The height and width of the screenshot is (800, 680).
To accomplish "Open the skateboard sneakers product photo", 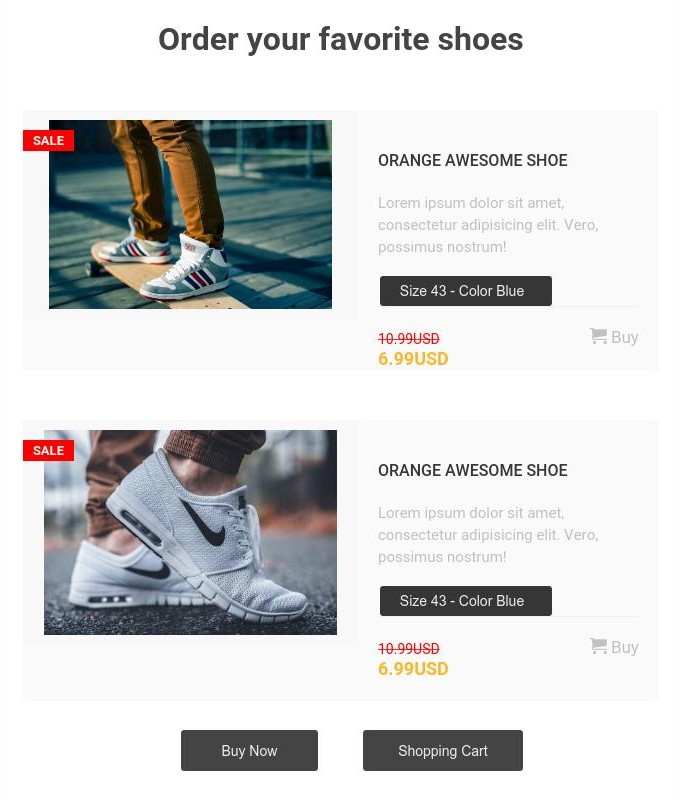I will click(x=190, y=214).
